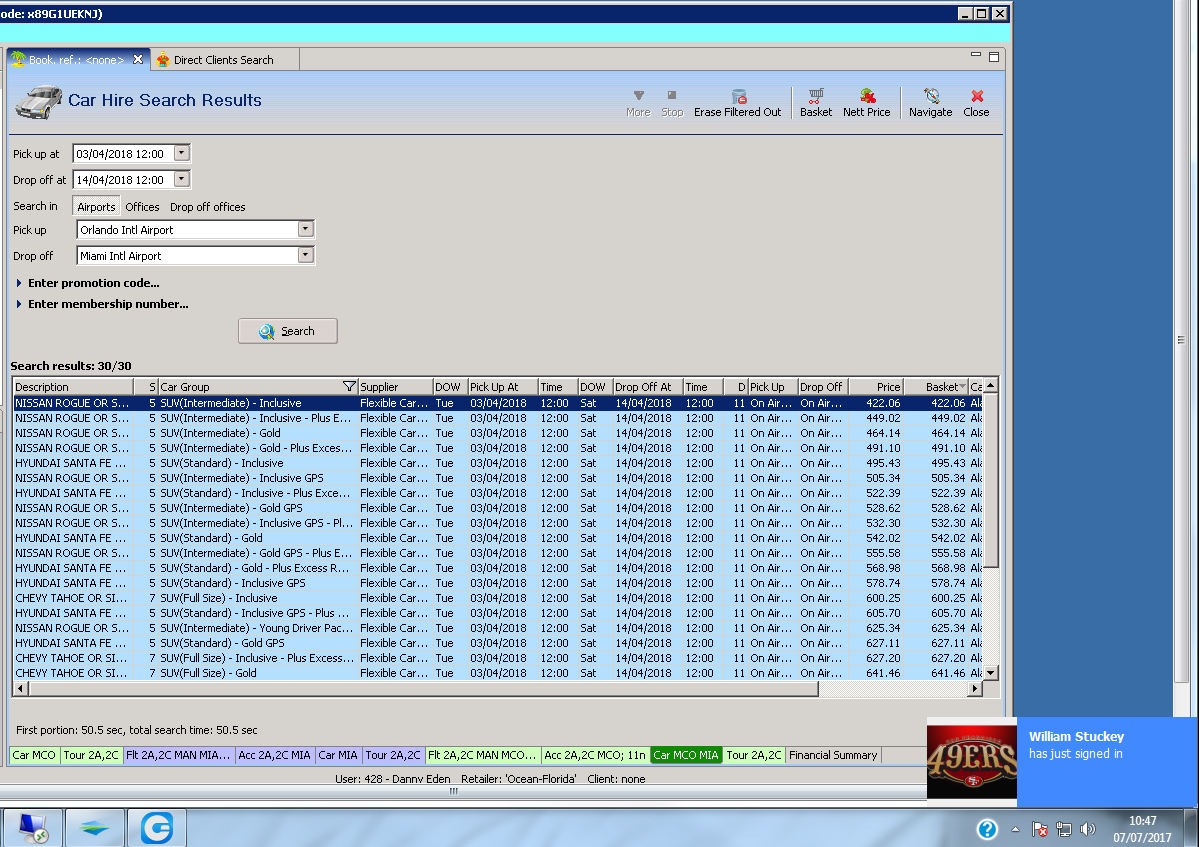This screenshot has height=847, width=1199.
Task: Open the Drop off at date dropdown
Action: pyautogui.click(x=181, y=179)
